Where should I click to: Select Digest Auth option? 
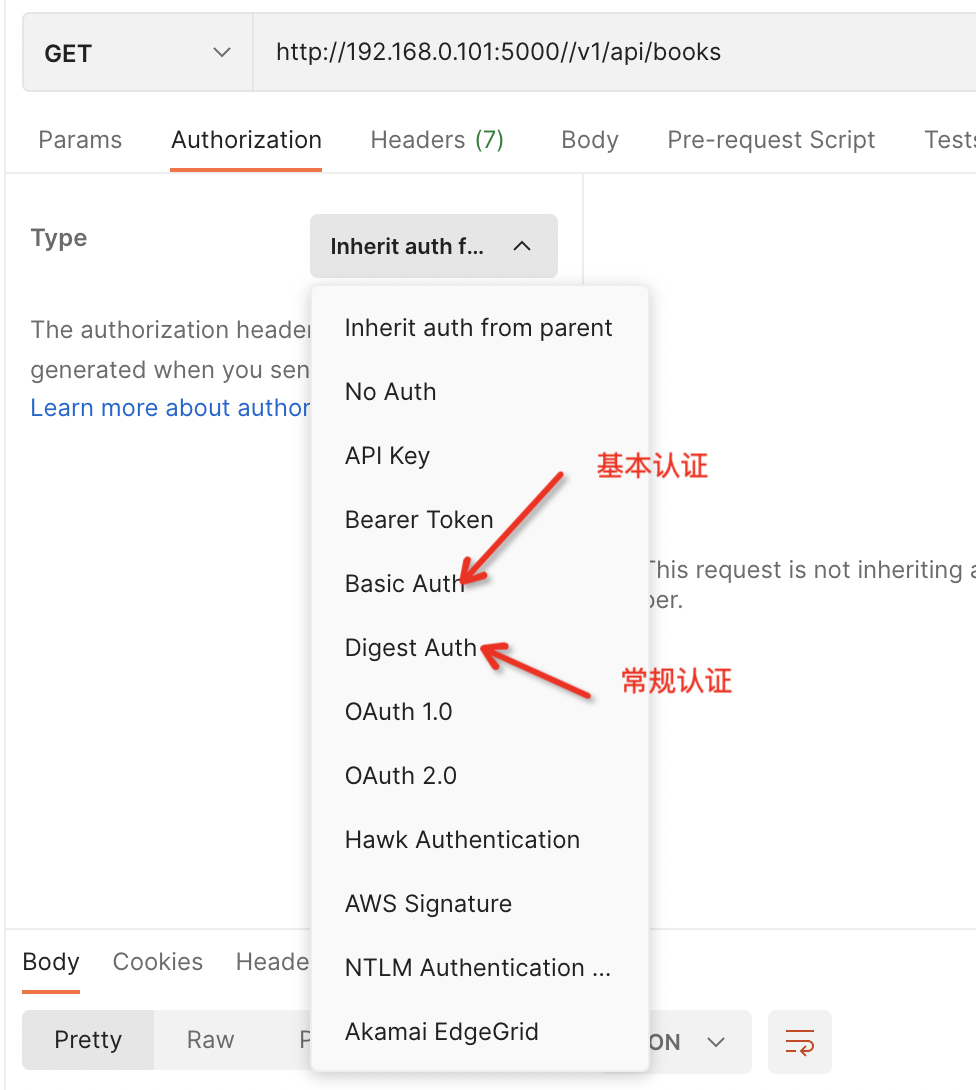479,647
